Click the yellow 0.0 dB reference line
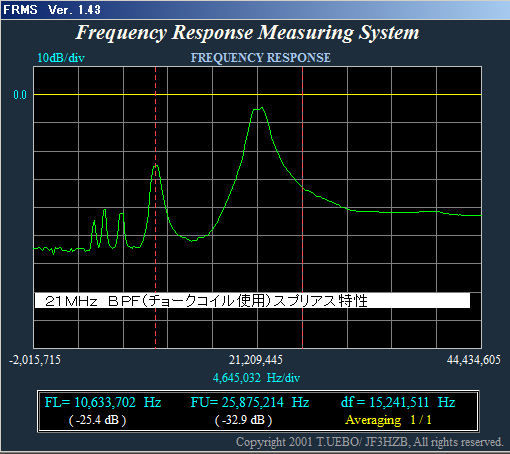The height and width of the screenshot is (454, 510). point(257,95)
